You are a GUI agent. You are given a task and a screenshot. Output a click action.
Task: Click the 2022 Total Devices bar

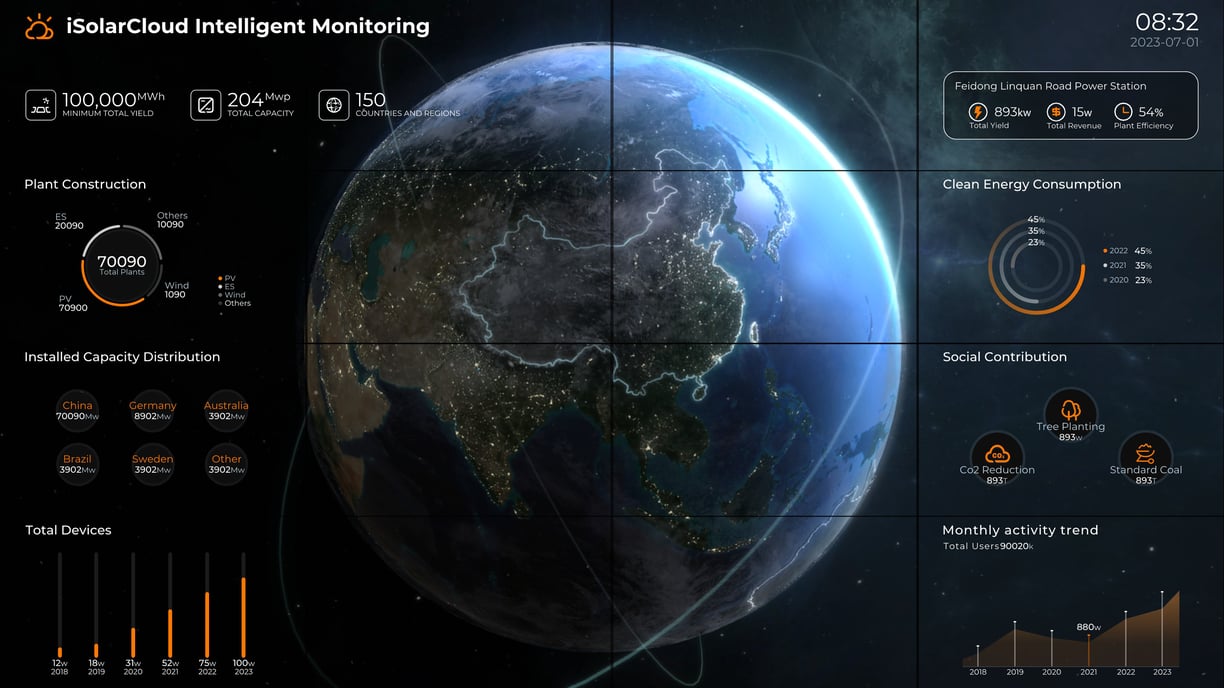(207, 605)
